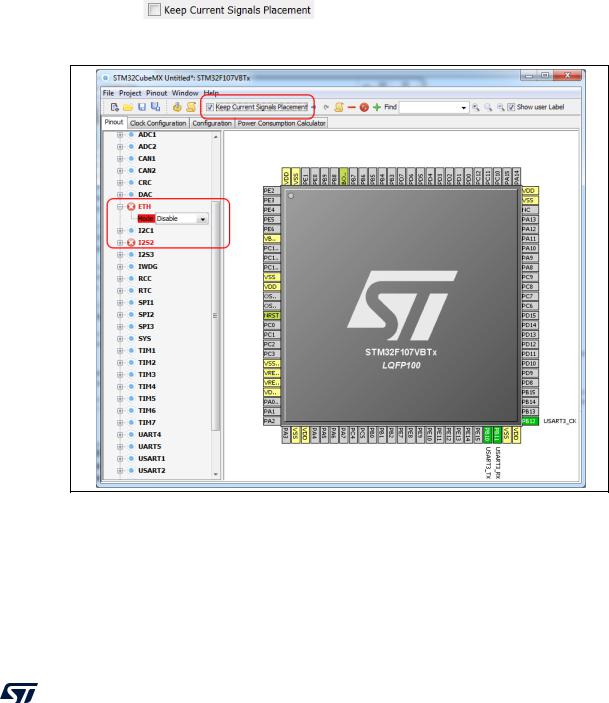Click the green plus toolbar icon
Viewport: 609px width, 703px height.
[x=377, y=107]
